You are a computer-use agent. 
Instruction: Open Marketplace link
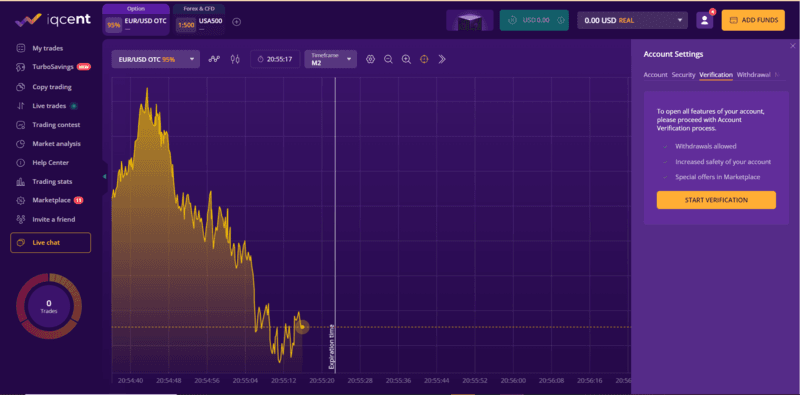(x=52, y=200)
